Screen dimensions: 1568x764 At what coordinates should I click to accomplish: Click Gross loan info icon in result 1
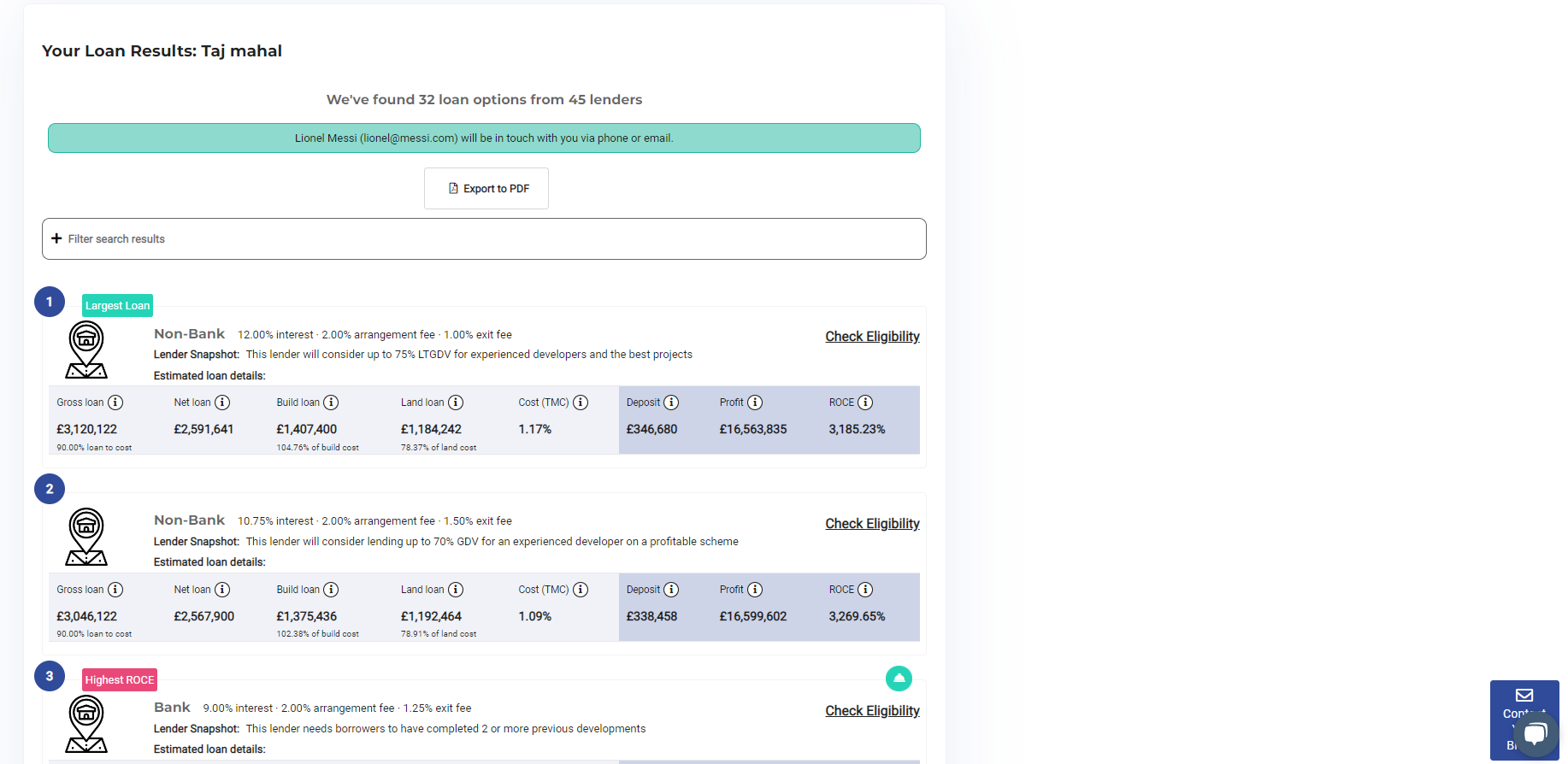click(115, 403)
